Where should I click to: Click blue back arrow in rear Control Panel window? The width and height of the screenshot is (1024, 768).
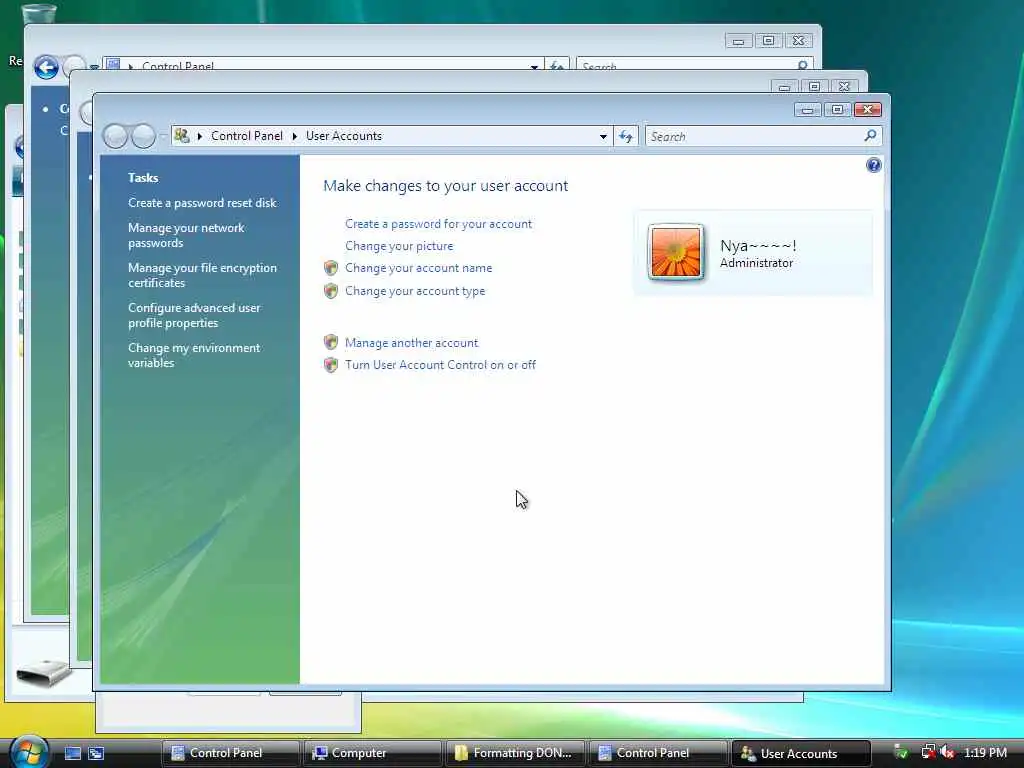pos(46,67)
